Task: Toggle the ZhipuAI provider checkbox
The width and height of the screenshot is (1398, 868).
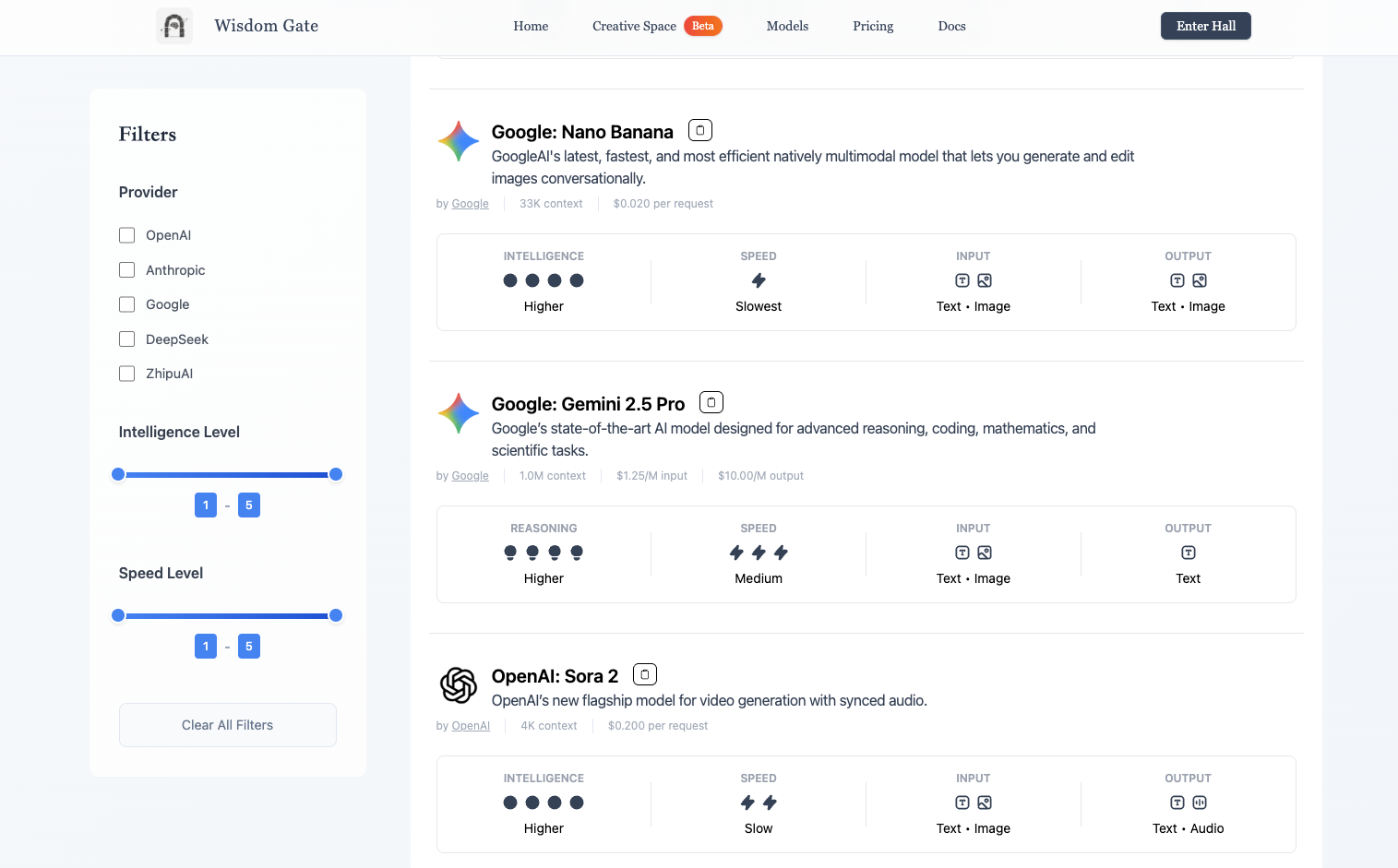Action: (x=127, y=374)
